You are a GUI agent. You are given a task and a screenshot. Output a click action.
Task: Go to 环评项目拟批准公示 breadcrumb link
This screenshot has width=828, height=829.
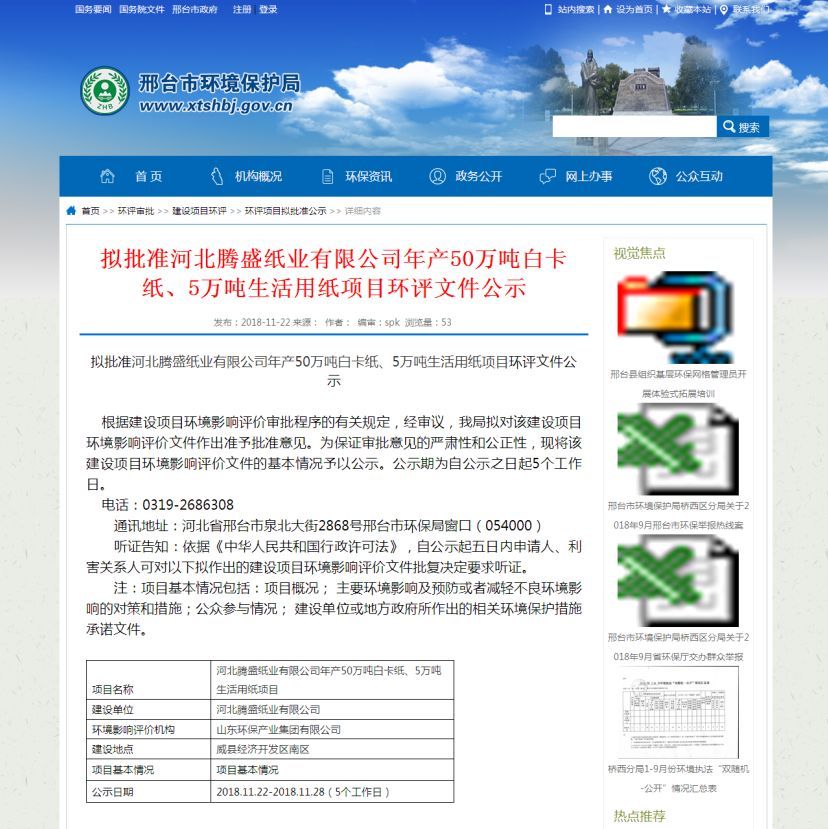pos(285,211)
